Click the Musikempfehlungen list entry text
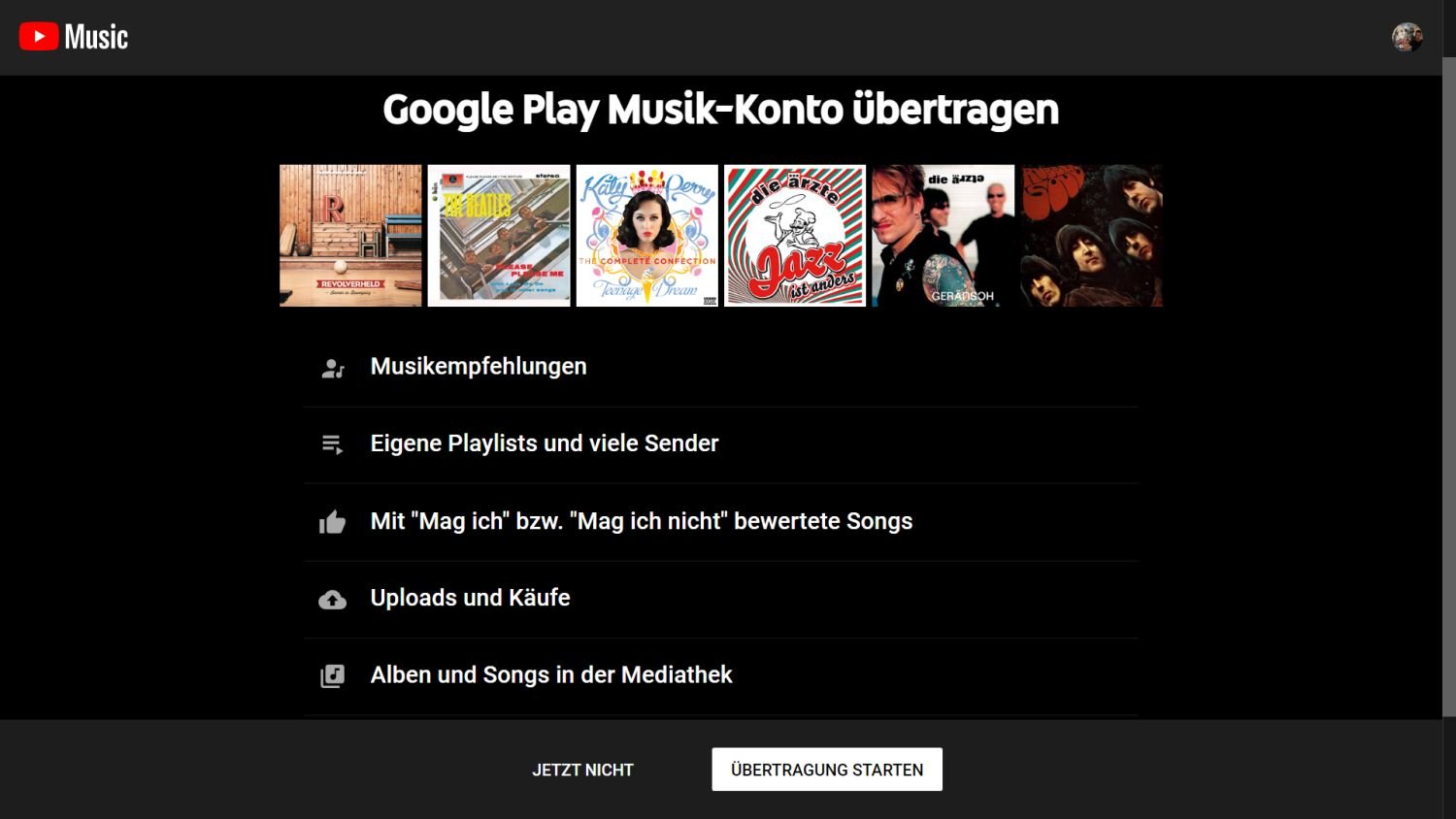Viewport: 1456px width, 819px height. (479, 366)
